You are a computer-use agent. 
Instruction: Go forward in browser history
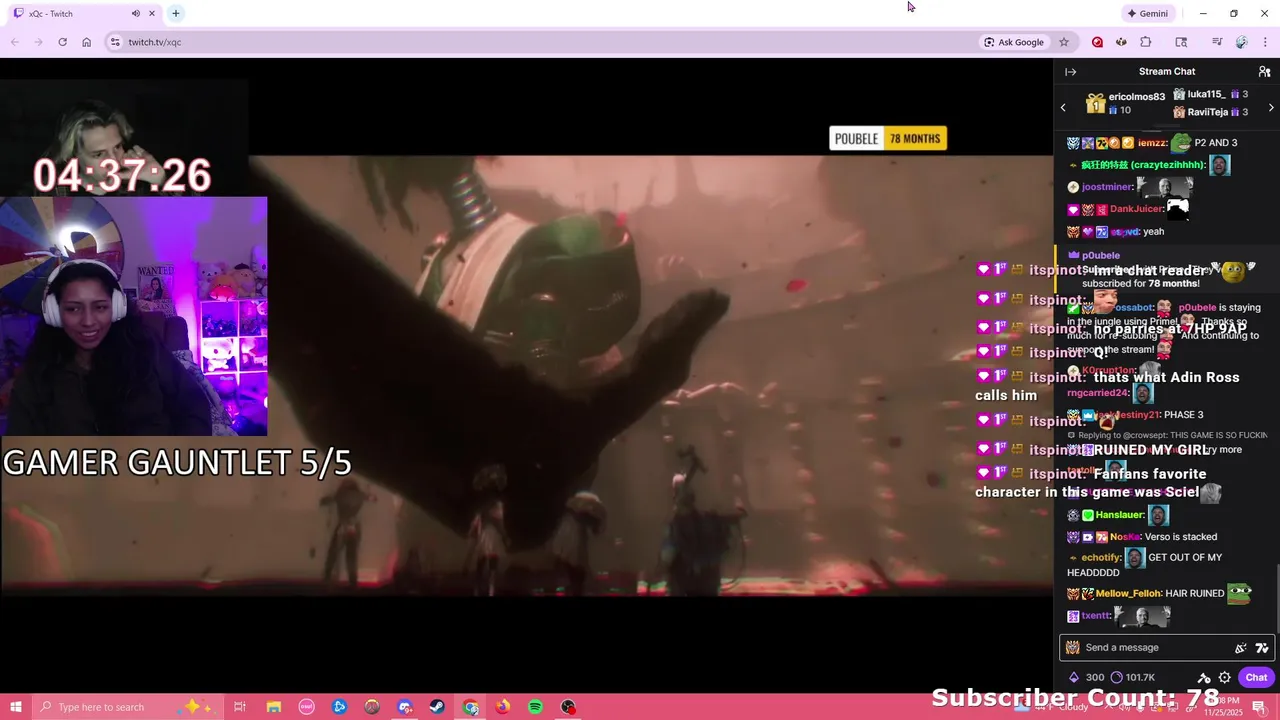click(38, 42)
